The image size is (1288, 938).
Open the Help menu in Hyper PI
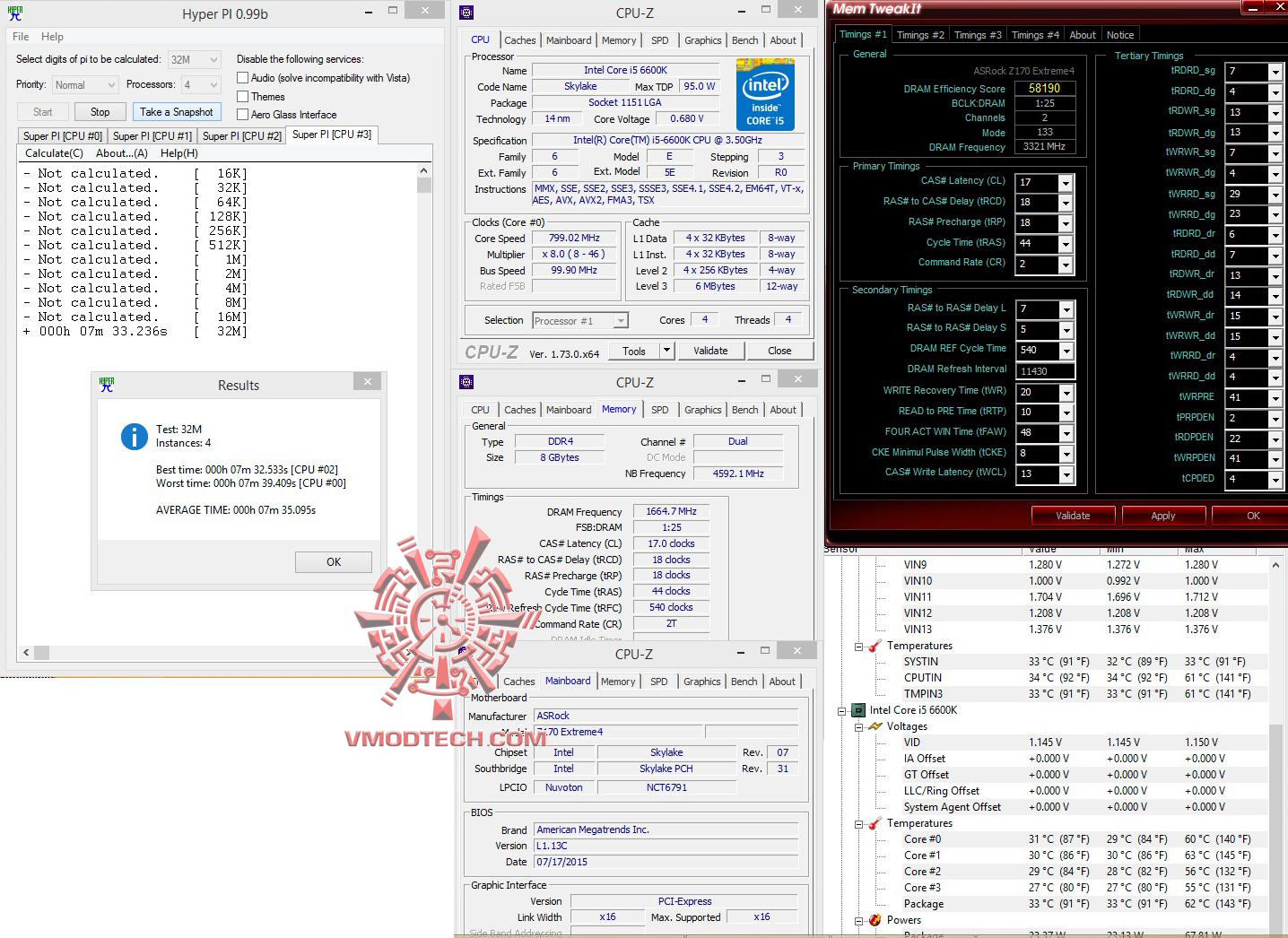coord(52,37)
